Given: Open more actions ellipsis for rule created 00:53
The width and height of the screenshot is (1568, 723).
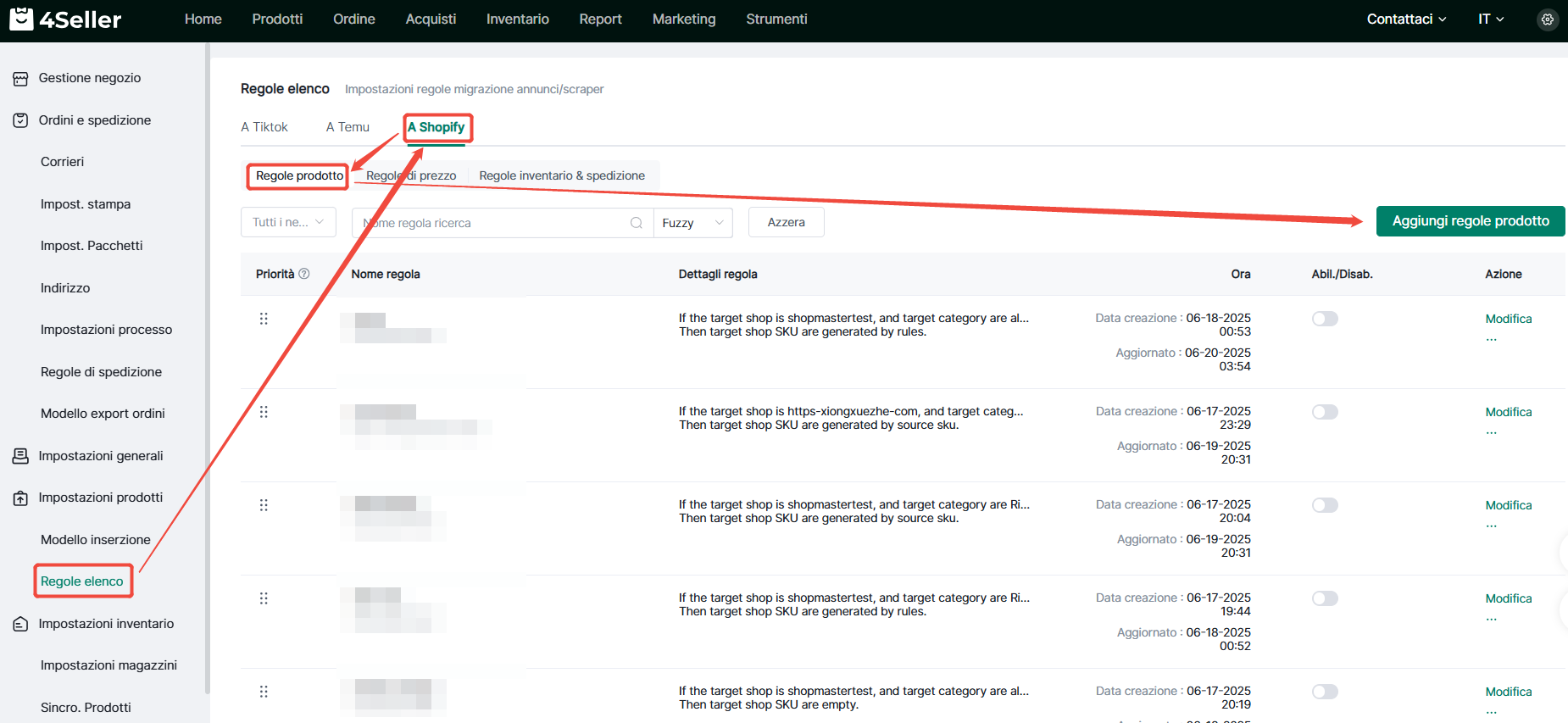Looking at the screenshot, I should tap(1492, 339).
